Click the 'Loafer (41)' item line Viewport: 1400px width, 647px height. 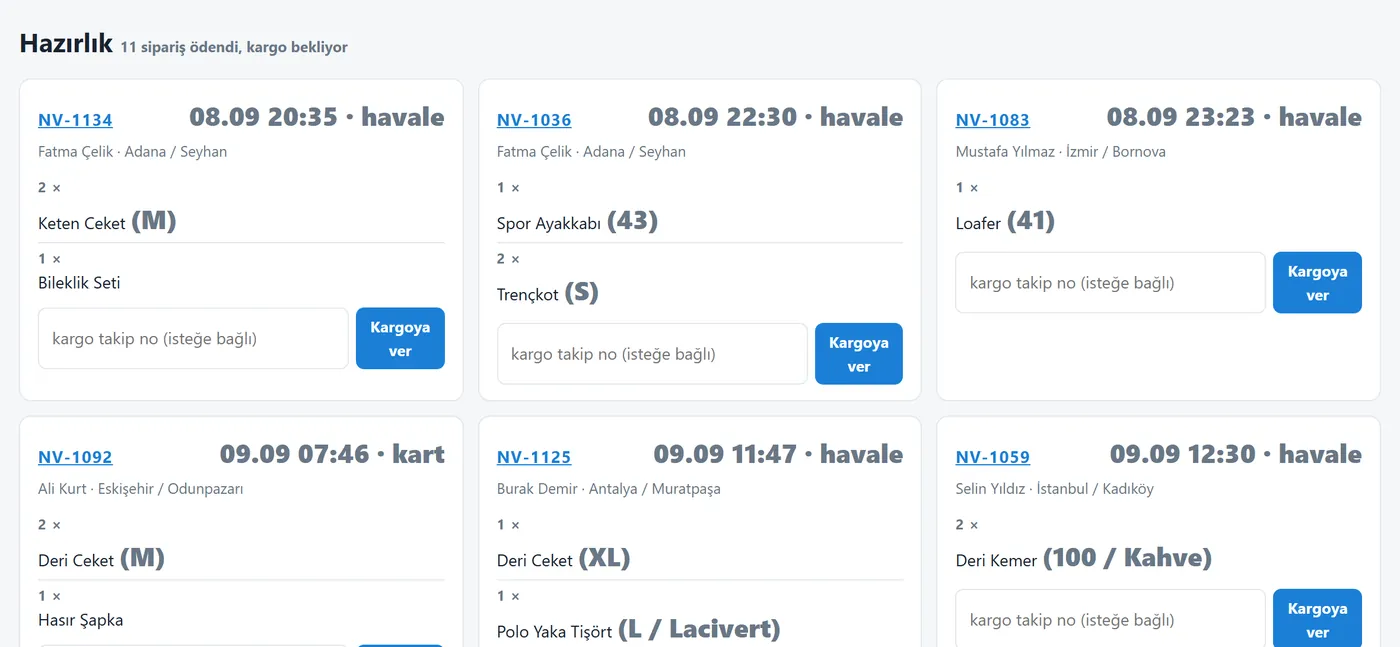(x=1005, y=221)
